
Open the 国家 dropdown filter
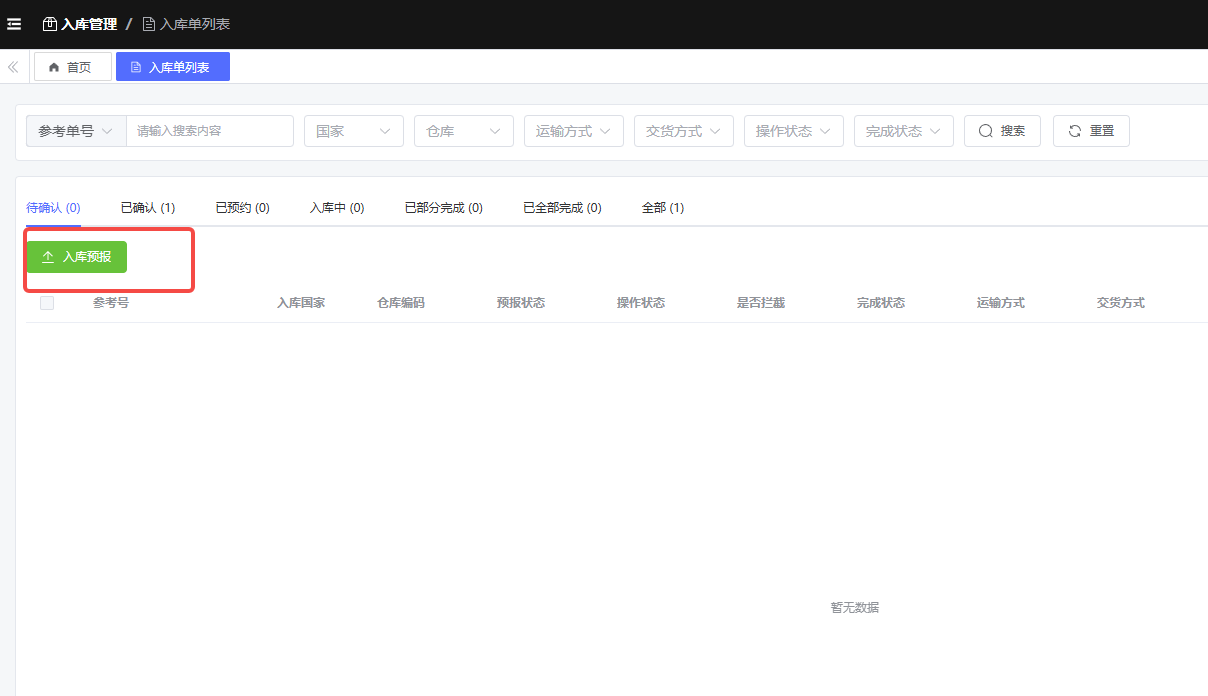coord(353,131)
